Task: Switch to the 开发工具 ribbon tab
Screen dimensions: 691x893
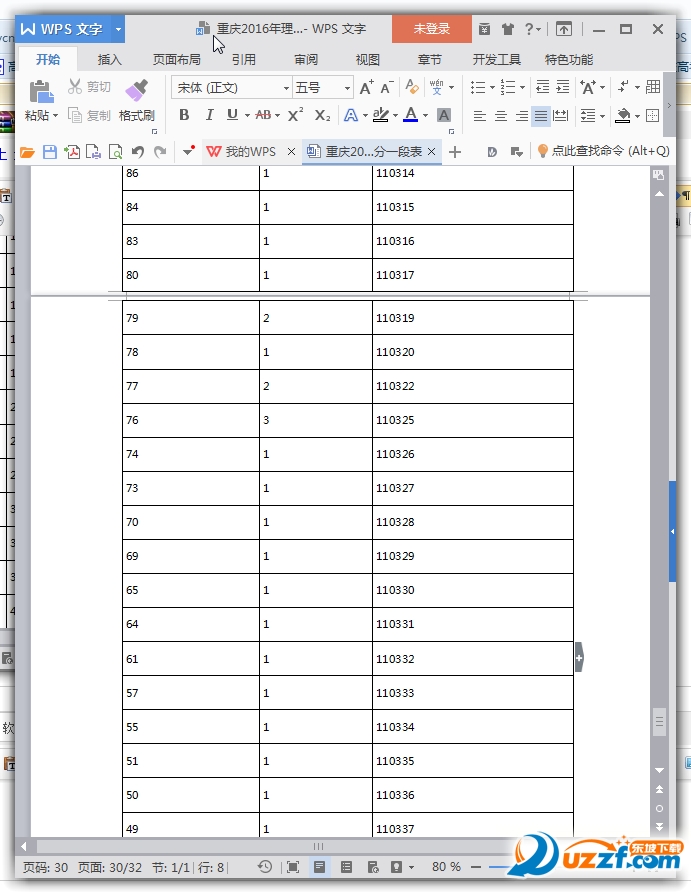Action: click(x=496, y=59)
